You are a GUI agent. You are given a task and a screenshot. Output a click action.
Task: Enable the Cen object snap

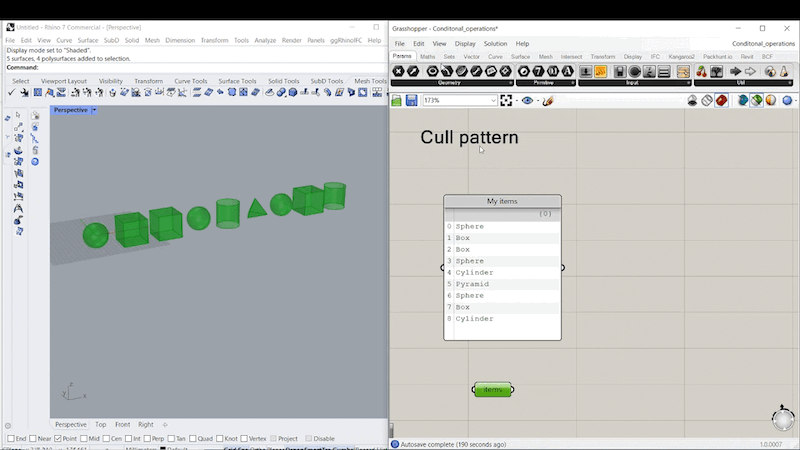[106, 439]
